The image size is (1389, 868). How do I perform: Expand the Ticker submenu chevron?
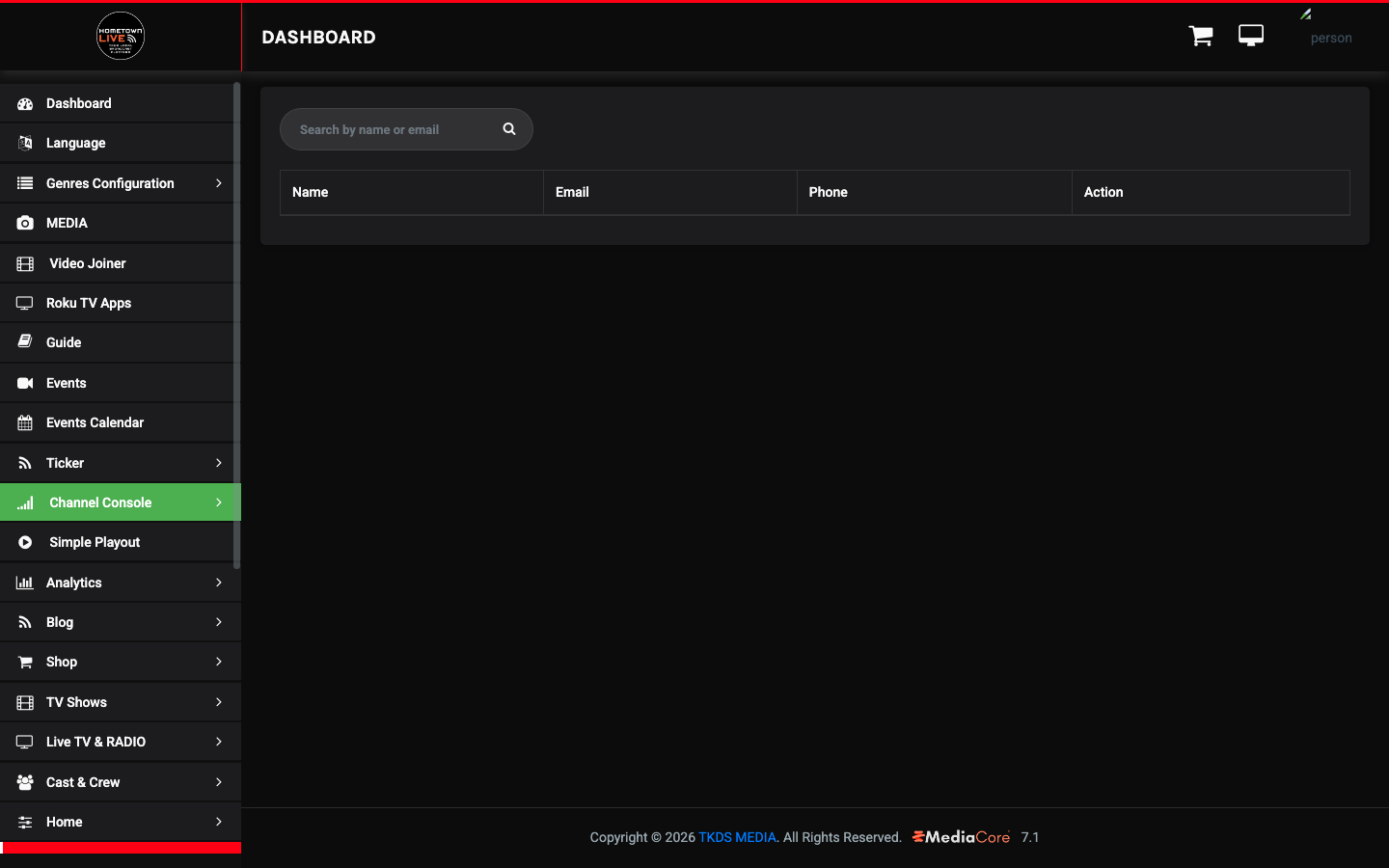(x=219, y=463)
